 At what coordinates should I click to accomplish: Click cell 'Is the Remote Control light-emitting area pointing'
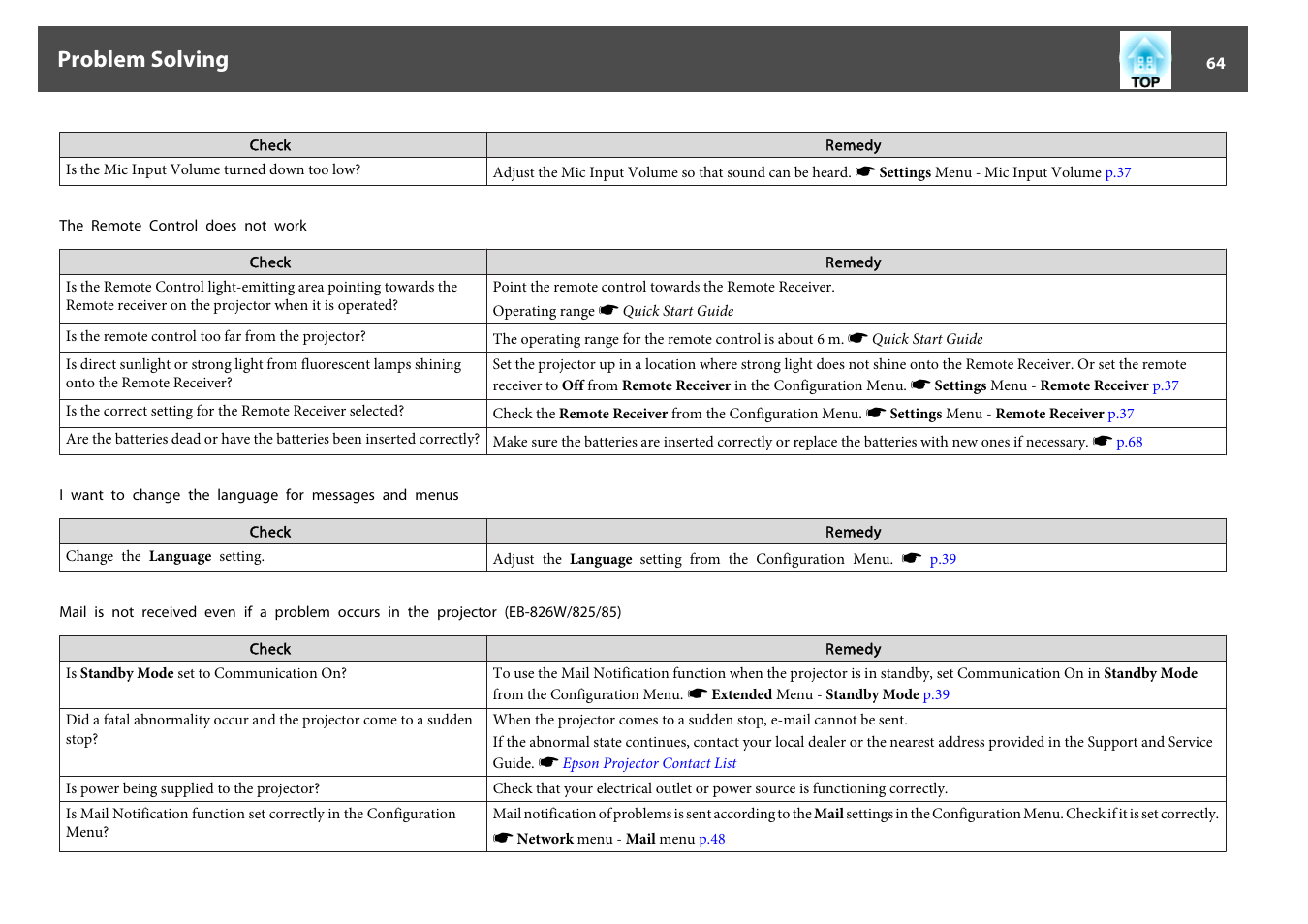[273, 299]
